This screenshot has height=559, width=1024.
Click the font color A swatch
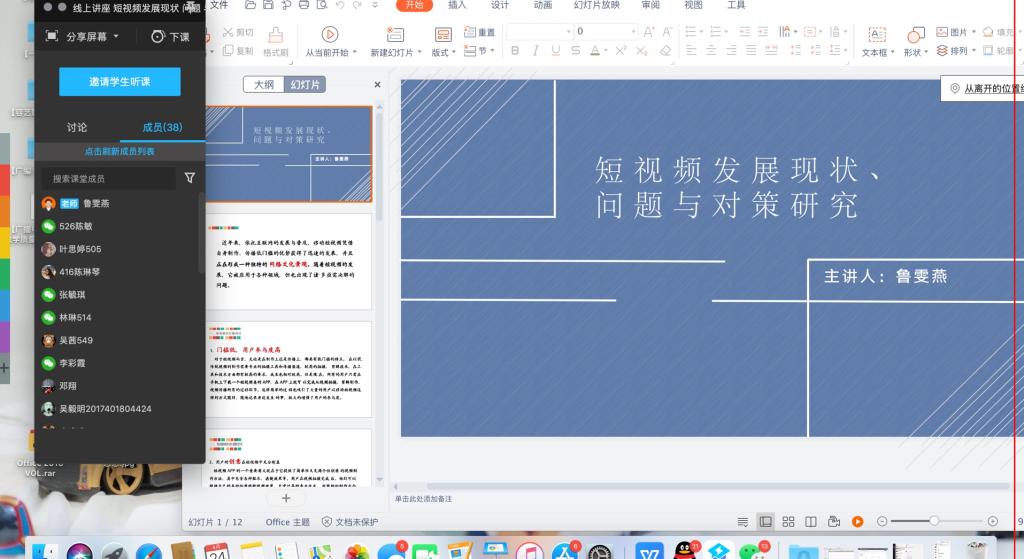point(595,50)
